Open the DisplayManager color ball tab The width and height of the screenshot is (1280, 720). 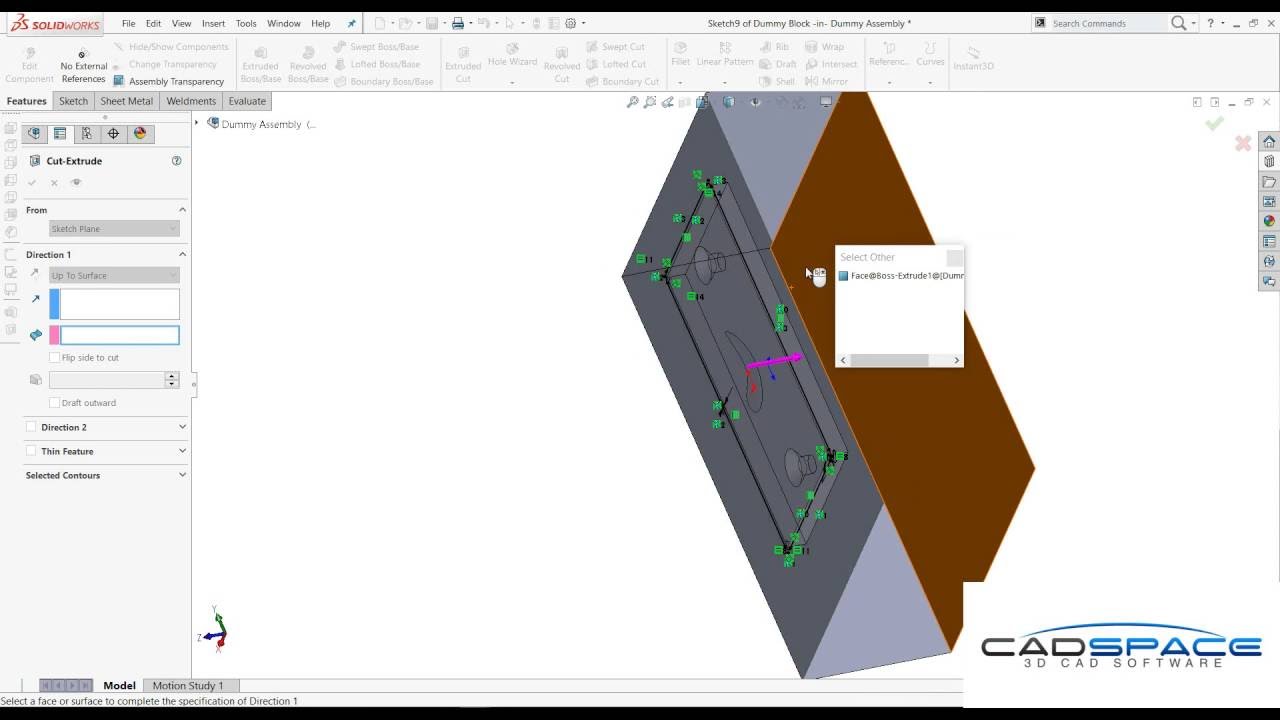140,134
